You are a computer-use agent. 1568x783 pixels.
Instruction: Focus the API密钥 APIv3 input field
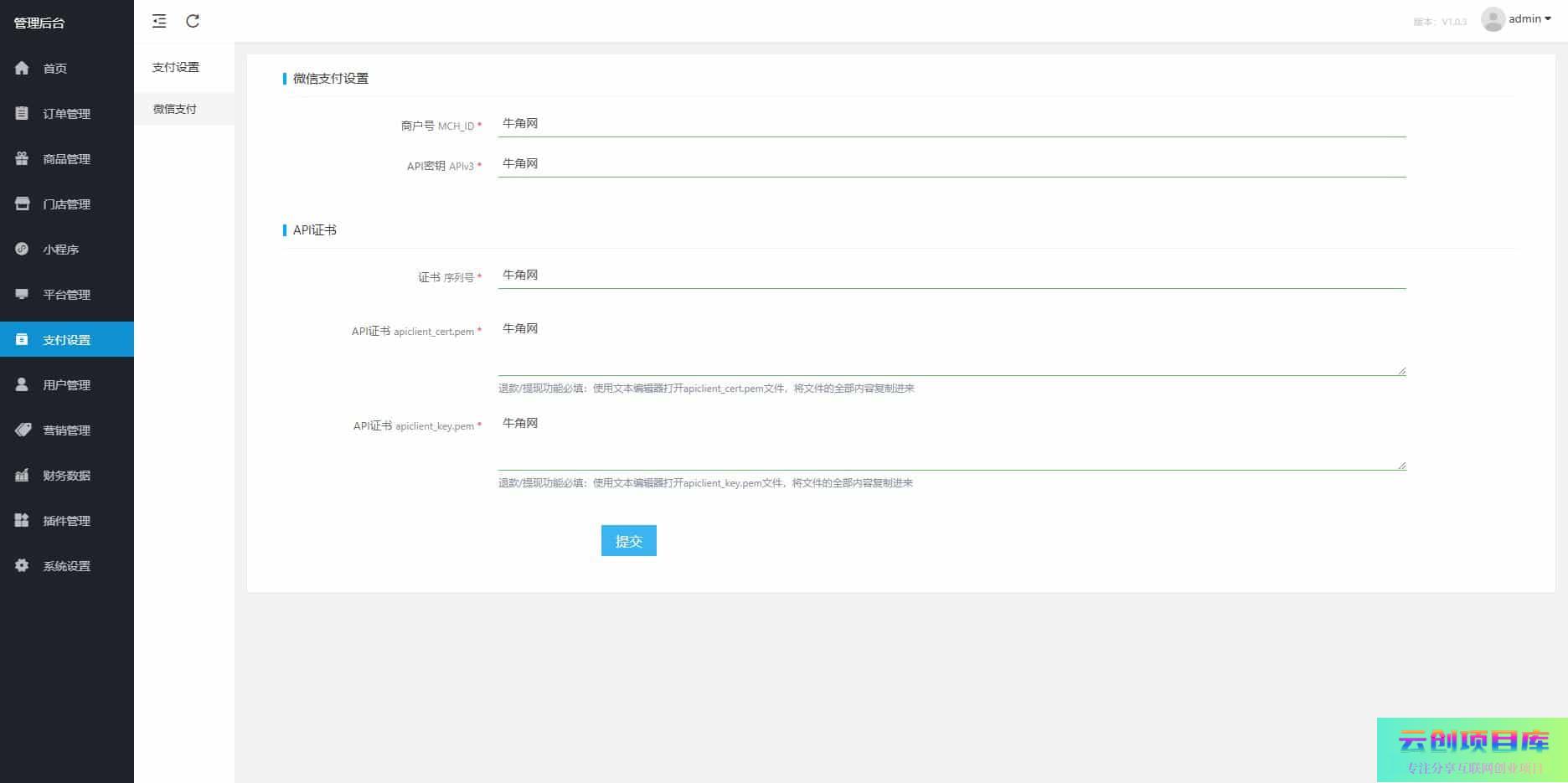tap(951, 164)
